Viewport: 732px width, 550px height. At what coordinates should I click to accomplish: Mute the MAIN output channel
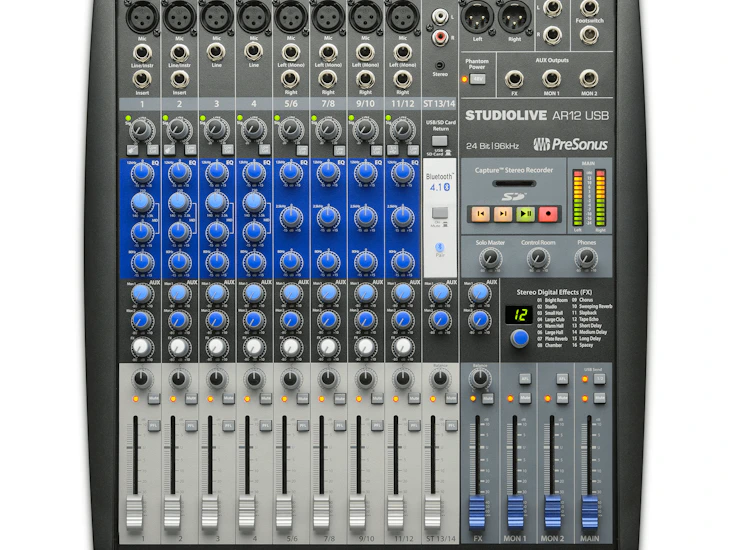tap(599, 398)
